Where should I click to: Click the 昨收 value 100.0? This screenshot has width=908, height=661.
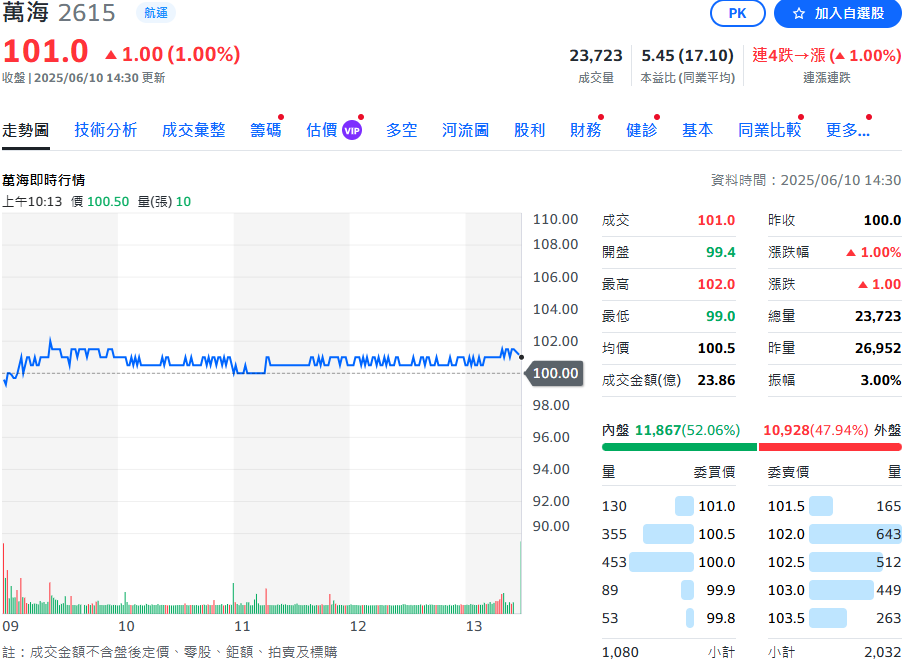[x=883, y=220]
